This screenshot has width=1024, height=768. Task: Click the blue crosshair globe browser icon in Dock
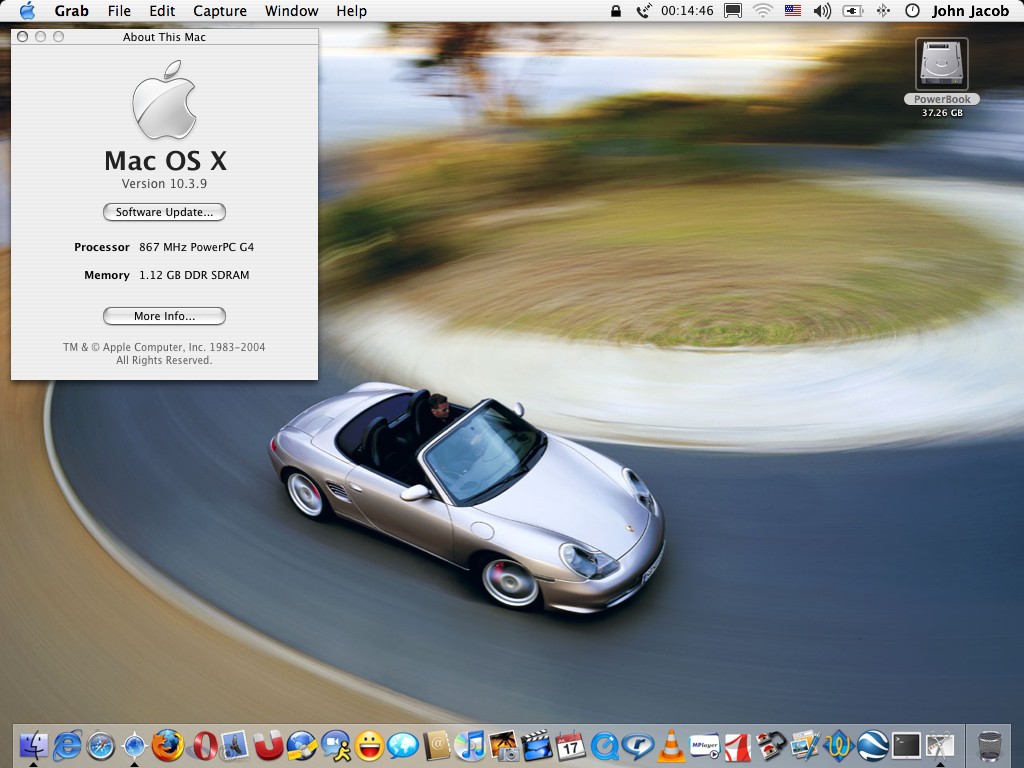pos(135,745)
